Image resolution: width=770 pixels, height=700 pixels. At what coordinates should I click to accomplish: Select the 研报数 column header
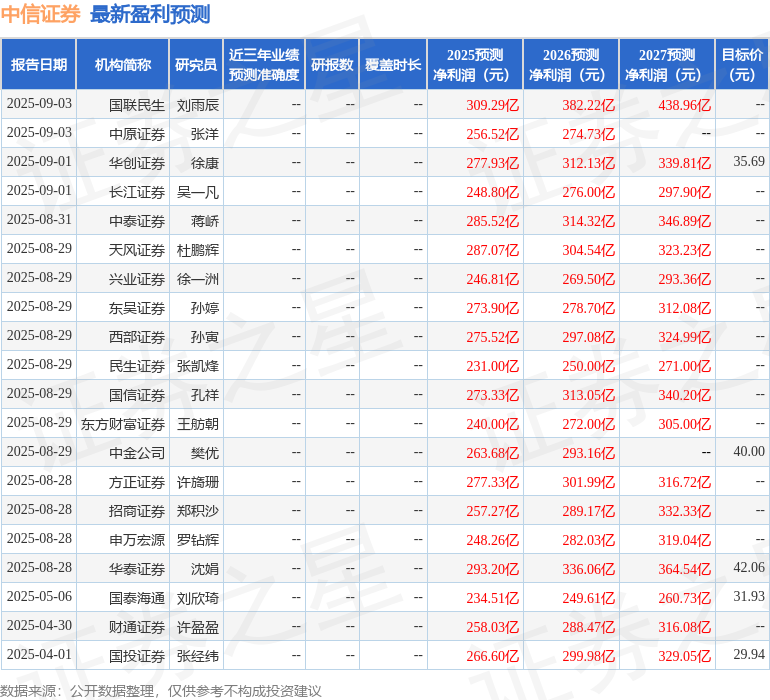coord(332,64)
